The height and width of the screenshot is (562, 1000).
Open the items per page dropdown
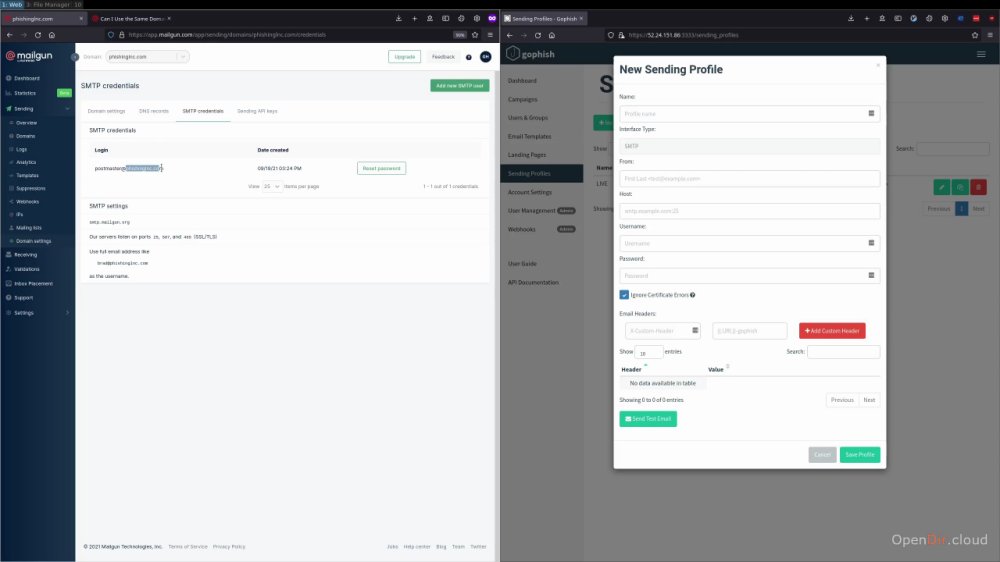click(x=272, y=186)
